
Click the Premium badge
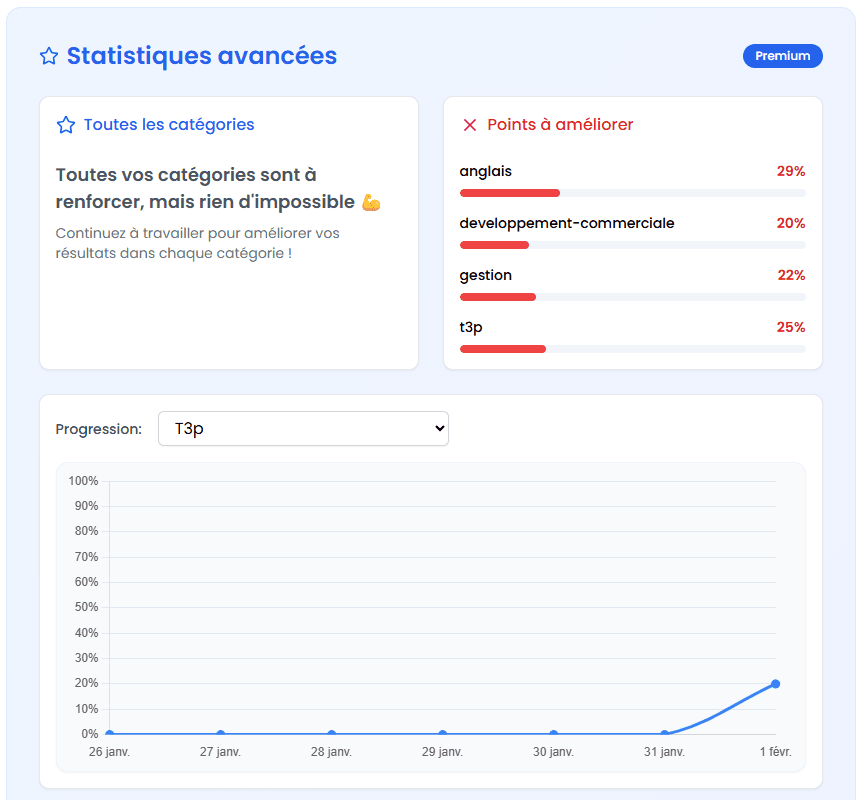(x=783, y=56)
